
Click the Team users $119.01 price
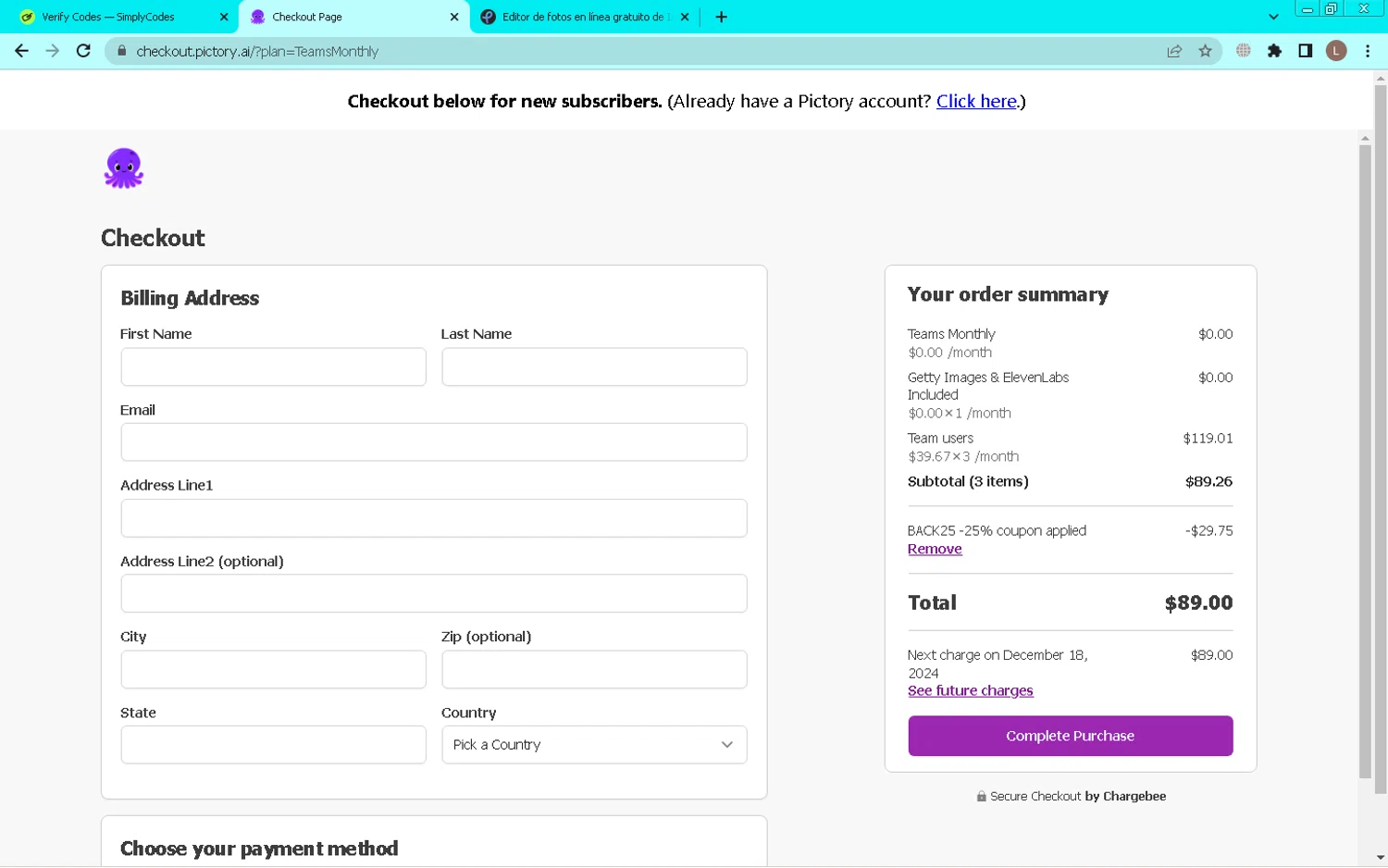(1208, 438)
